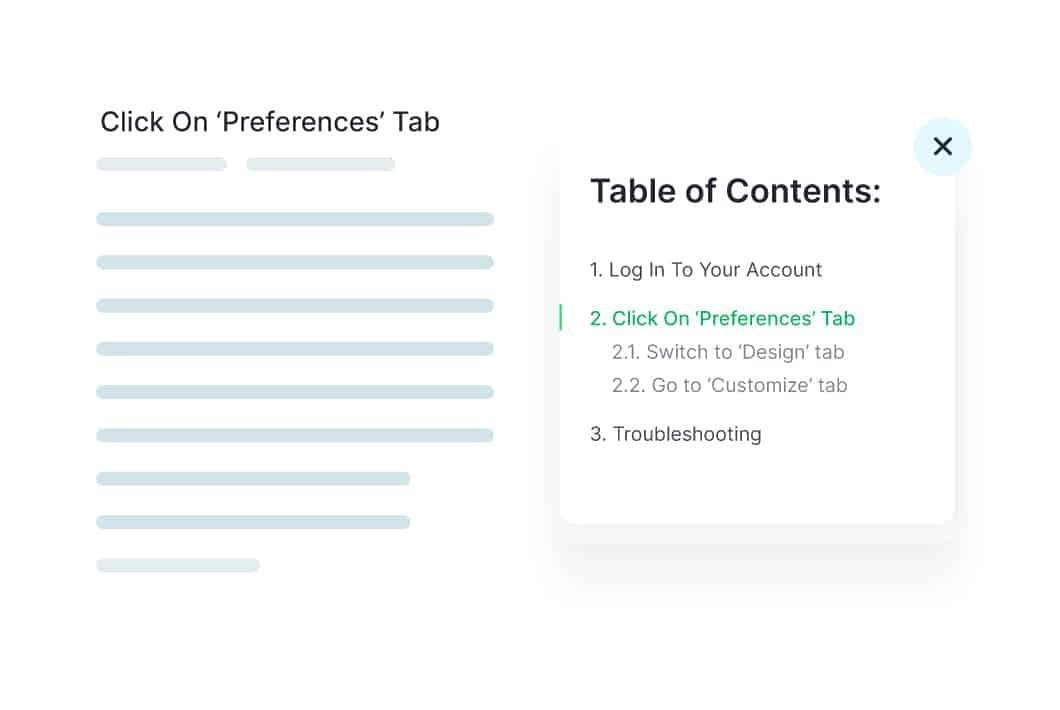Click the shortest placeholder line at the bottom

tap(178, 565)
